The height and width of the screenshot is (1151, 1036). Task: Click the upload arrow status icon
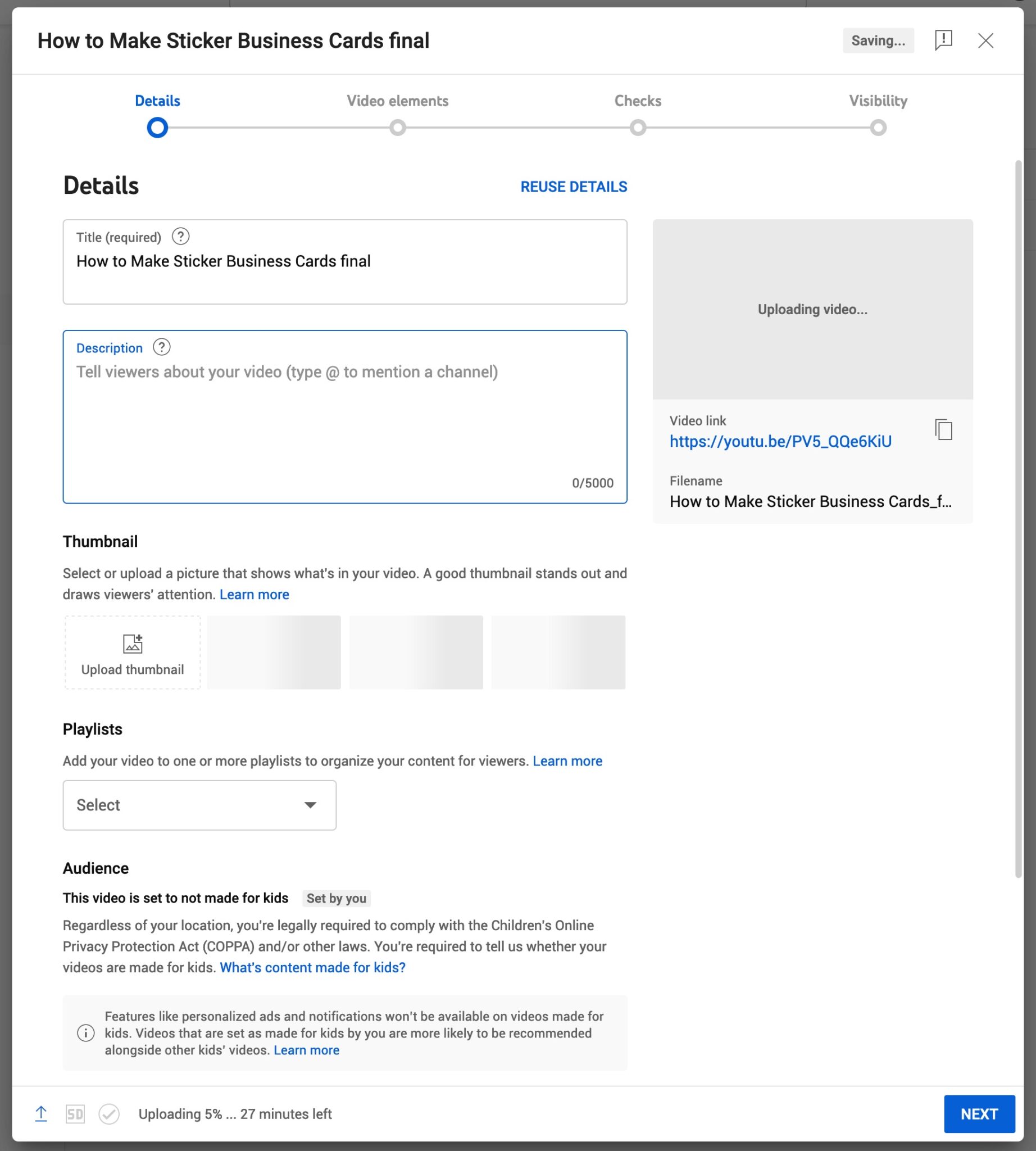[42, 1114]
